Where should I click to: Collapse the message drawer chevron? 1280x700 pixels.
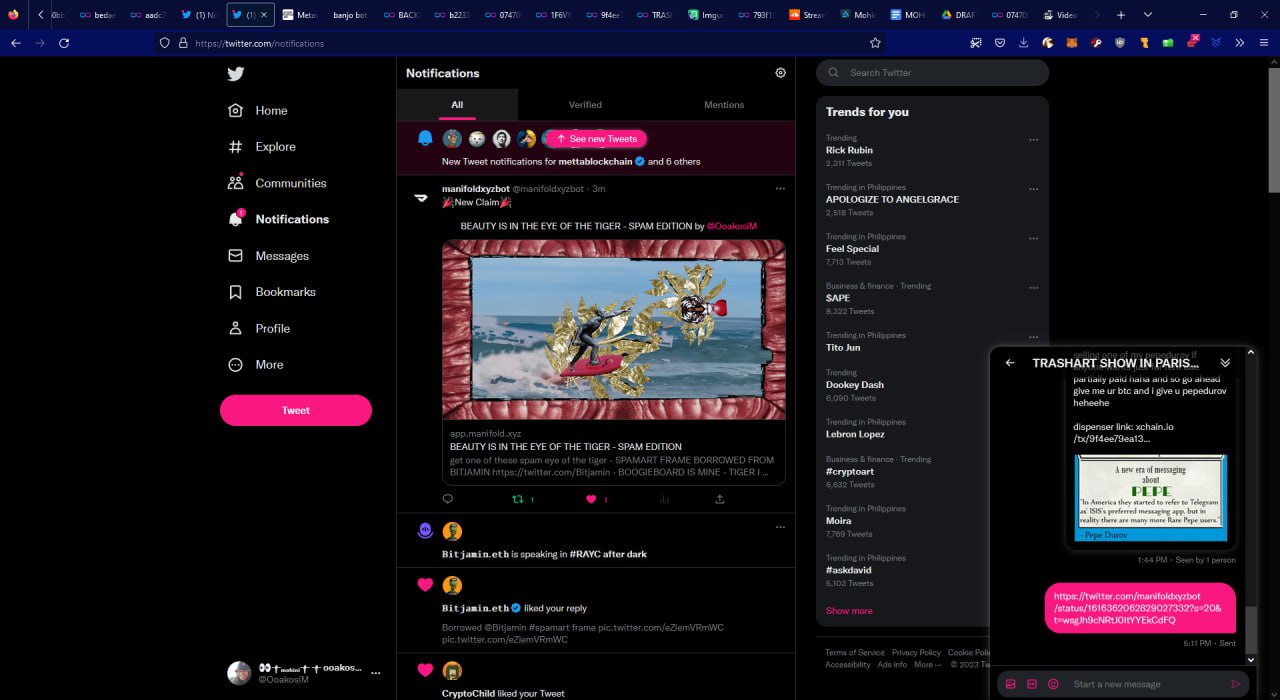pyautogui.click(x=1225, y=363)
